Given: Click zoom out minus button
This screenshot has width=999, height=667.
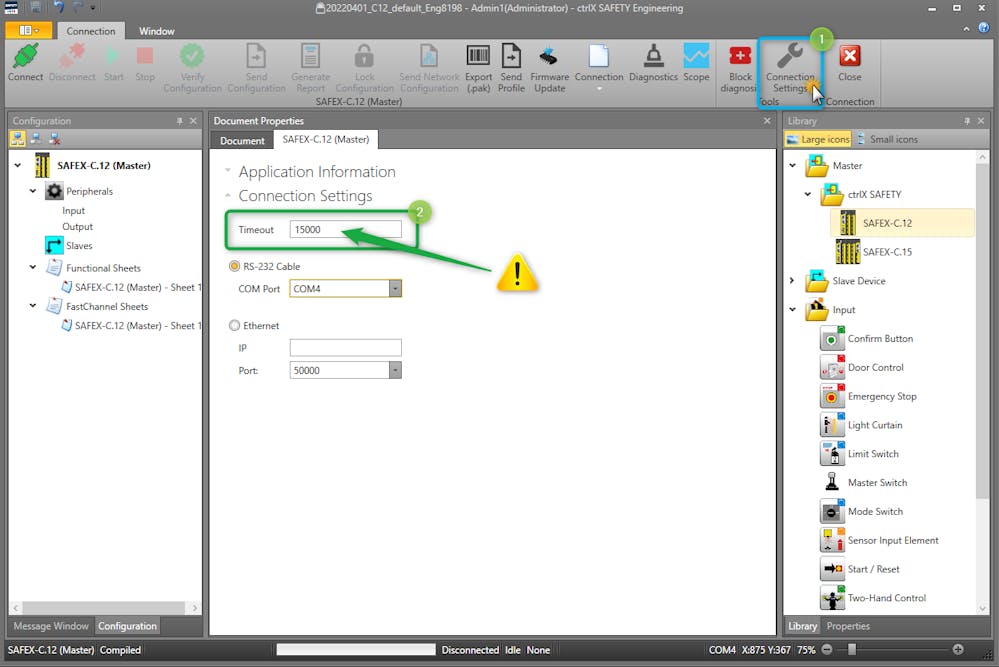Looking at the screenshot, I should coord(826,649).
